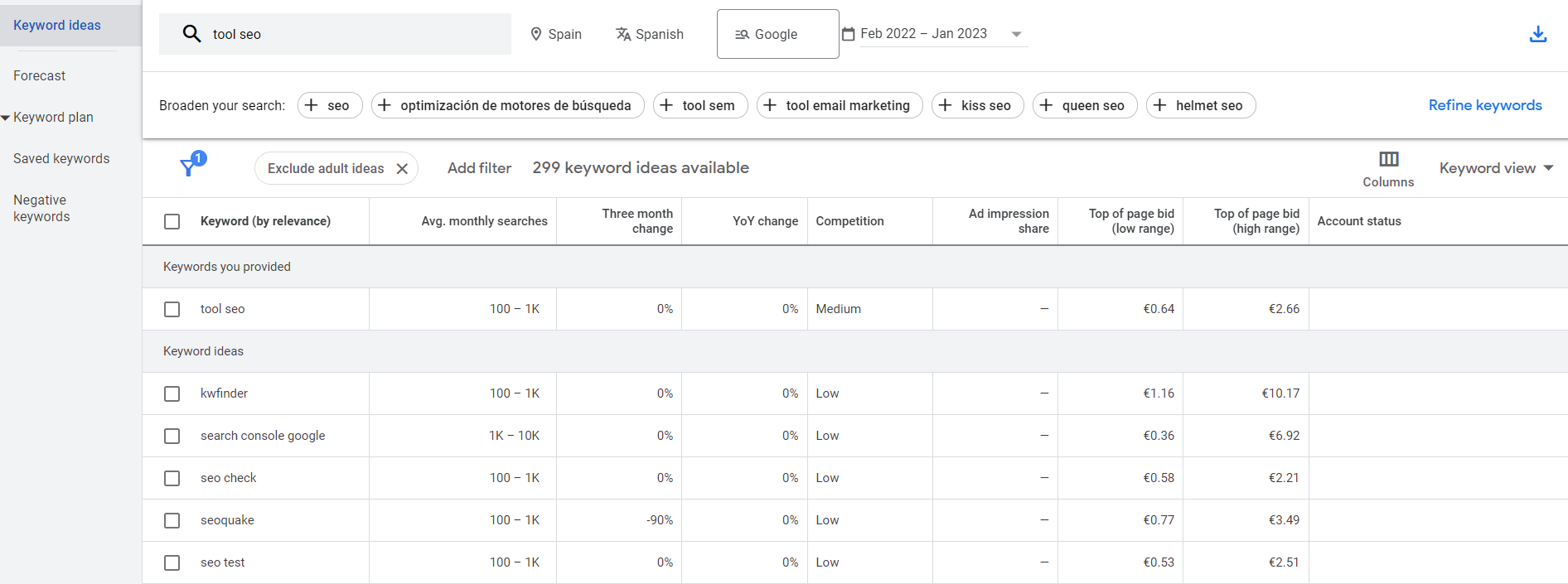This screenshot has height=584, width=1568.
Task: Sort by Three month change column
Action: (637, 221)
